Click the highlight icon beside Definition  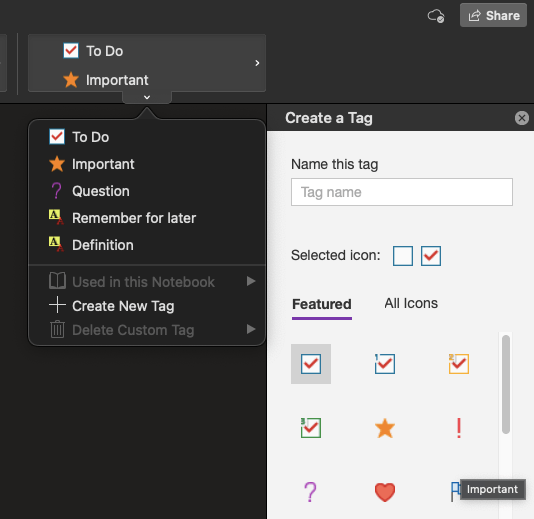[x=56, y=244]
